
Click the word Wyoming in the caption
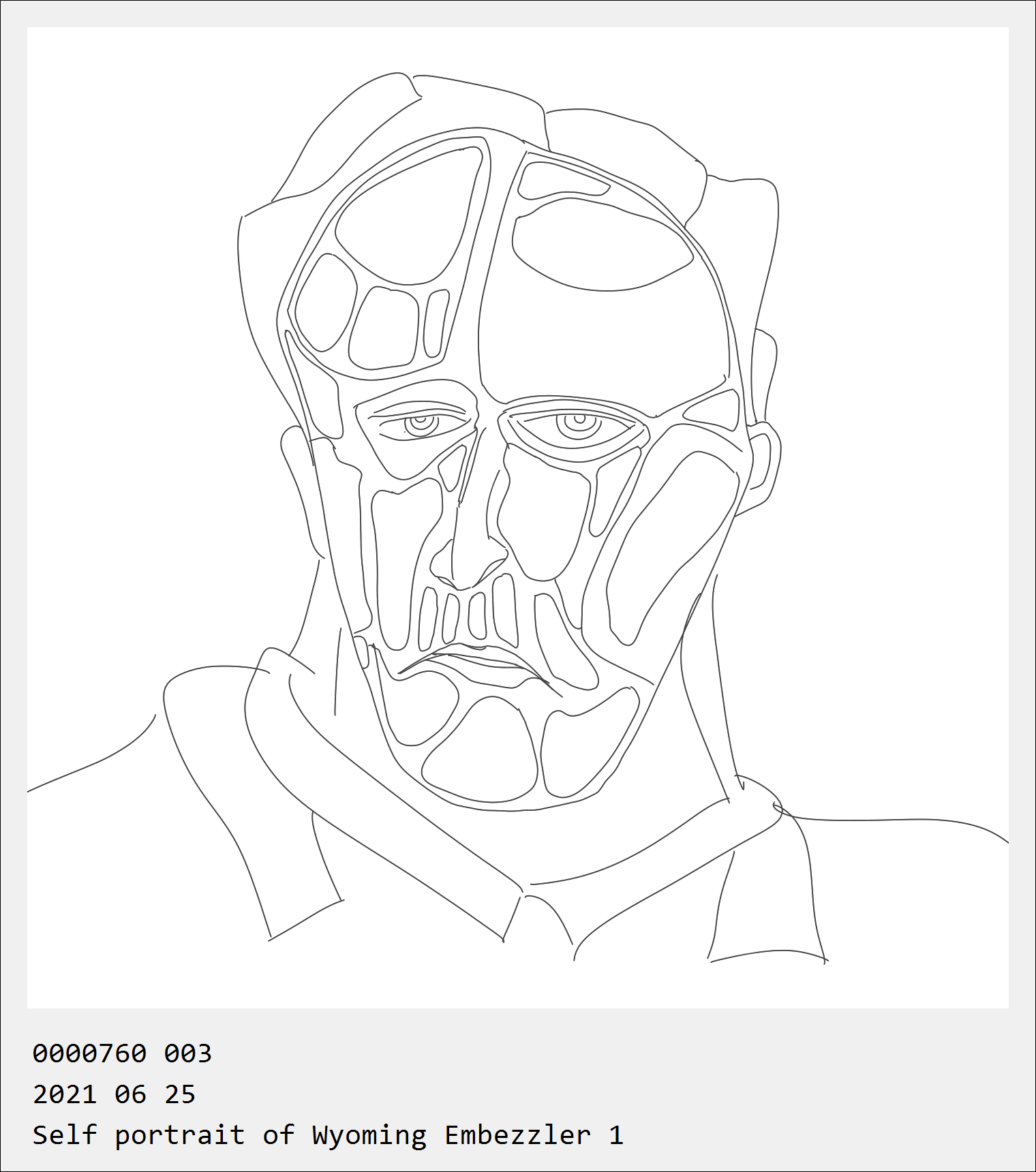pos(369,1136)
